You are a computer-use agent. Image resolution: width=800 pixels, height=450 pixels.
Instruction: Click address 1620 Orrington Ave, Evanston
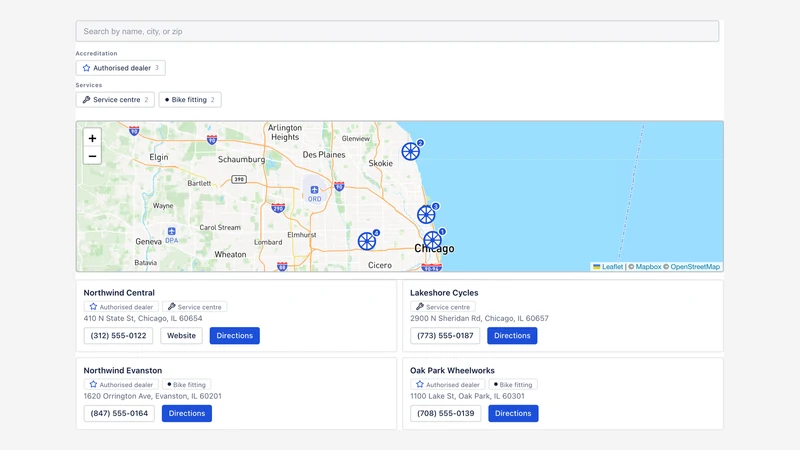[153, 396]
